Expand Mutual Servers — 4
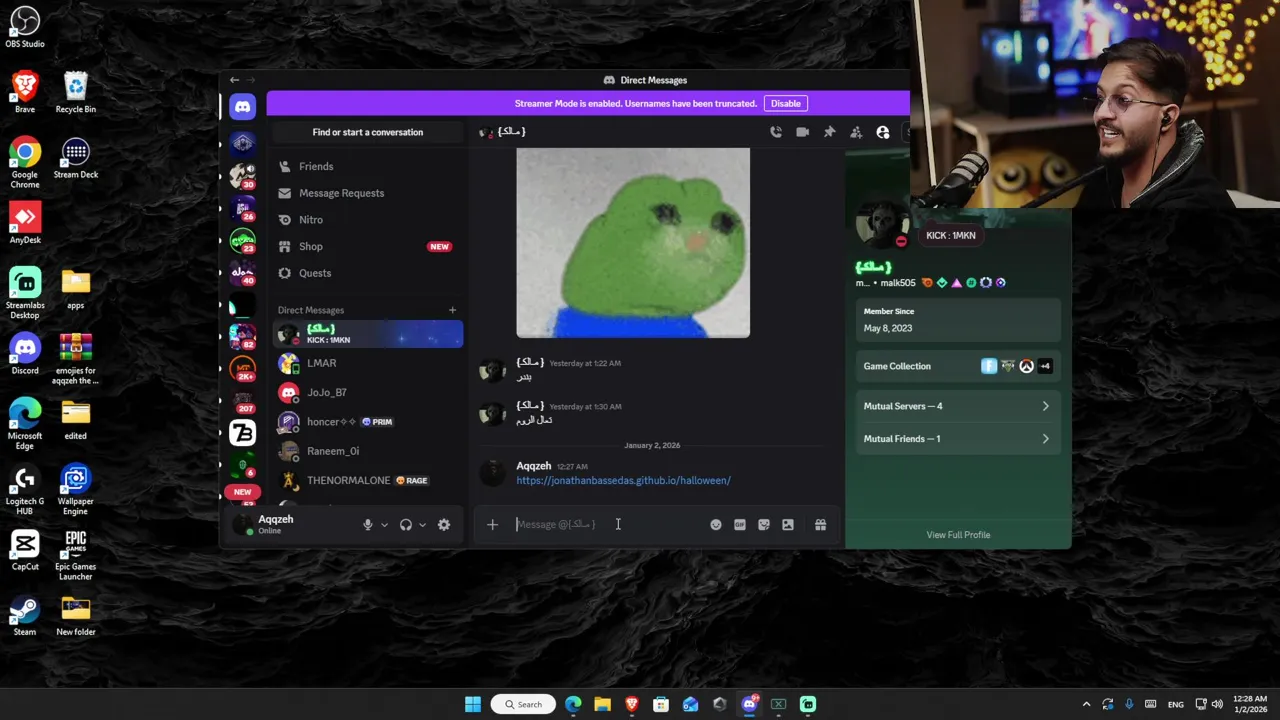 pos(958,406)
